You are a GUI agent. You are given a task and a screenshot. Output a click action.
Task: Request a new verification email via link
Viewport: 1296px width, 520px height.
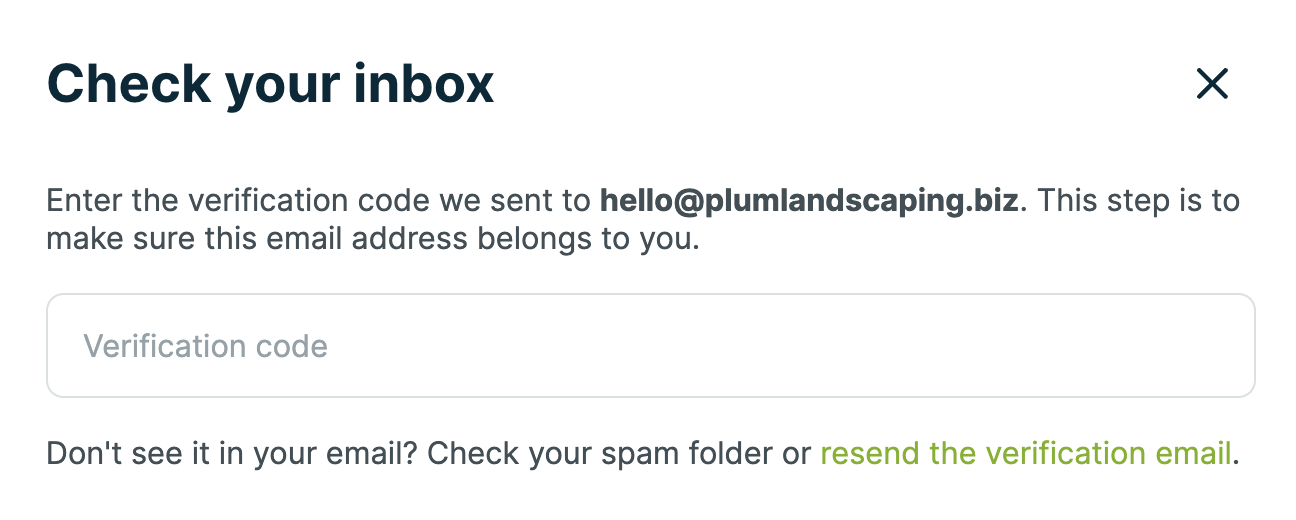tap(1025, 454)
